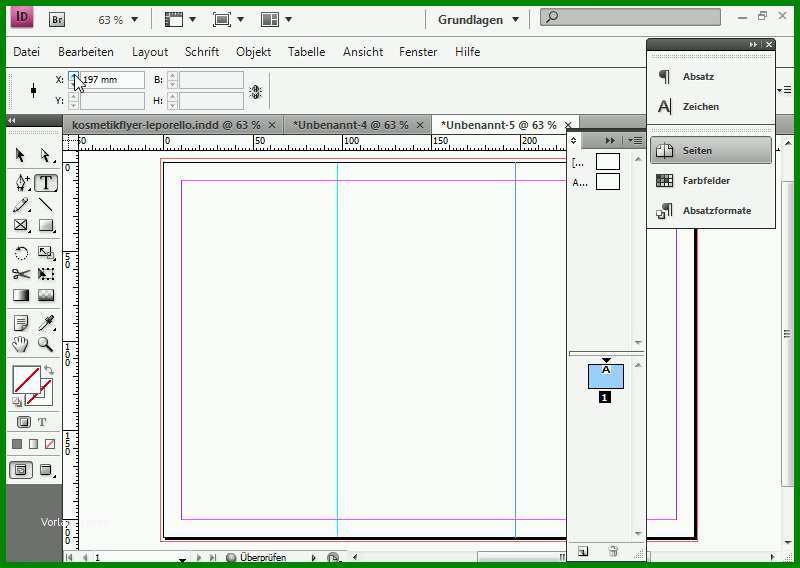The height and width of the screenshot is (568, 800).
Task: Select the Eyedropper tool
Action: [46, 323]
